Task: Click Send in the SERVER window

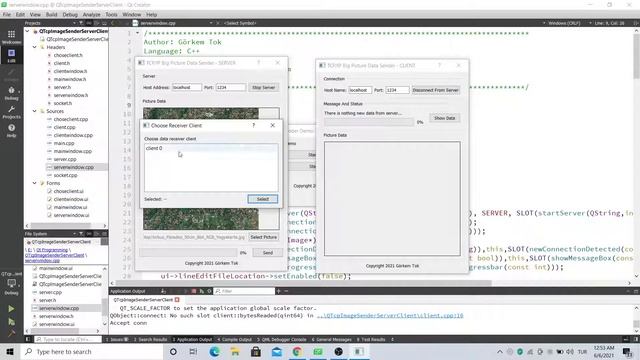Action: [268, 253]
